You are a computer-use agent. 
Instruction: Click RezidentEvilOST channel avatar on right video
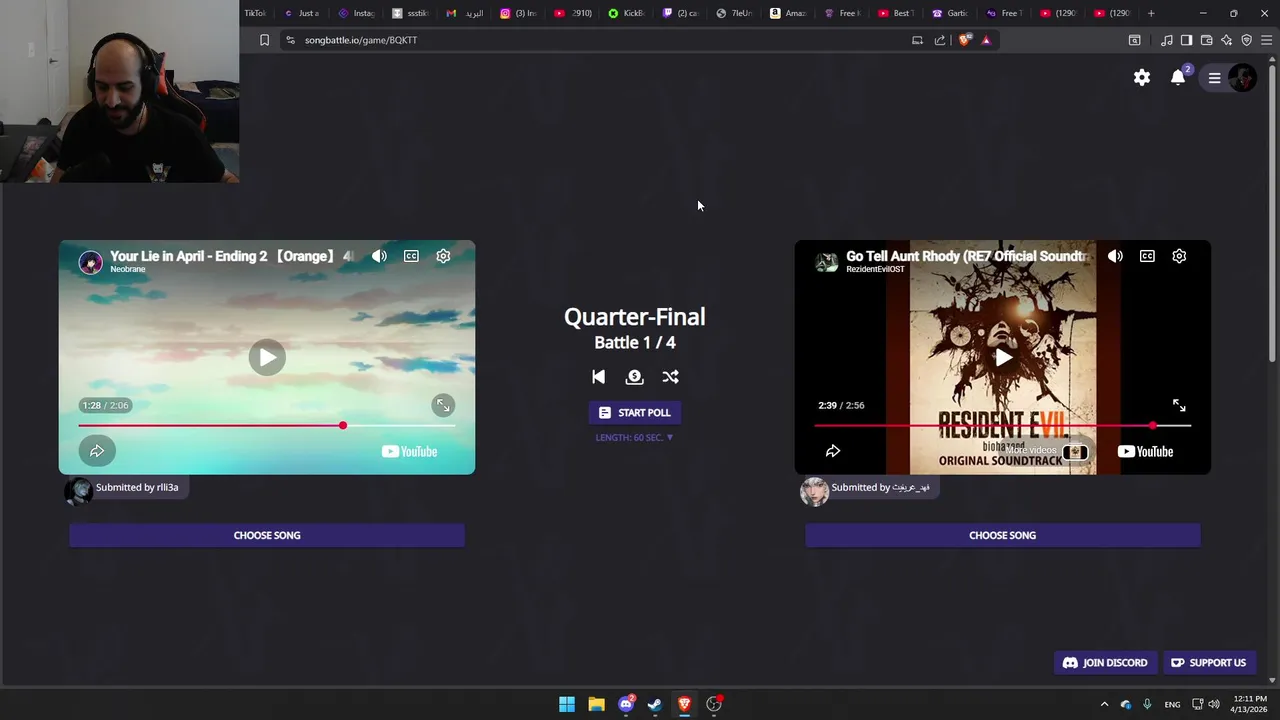[x=827, y=262]
